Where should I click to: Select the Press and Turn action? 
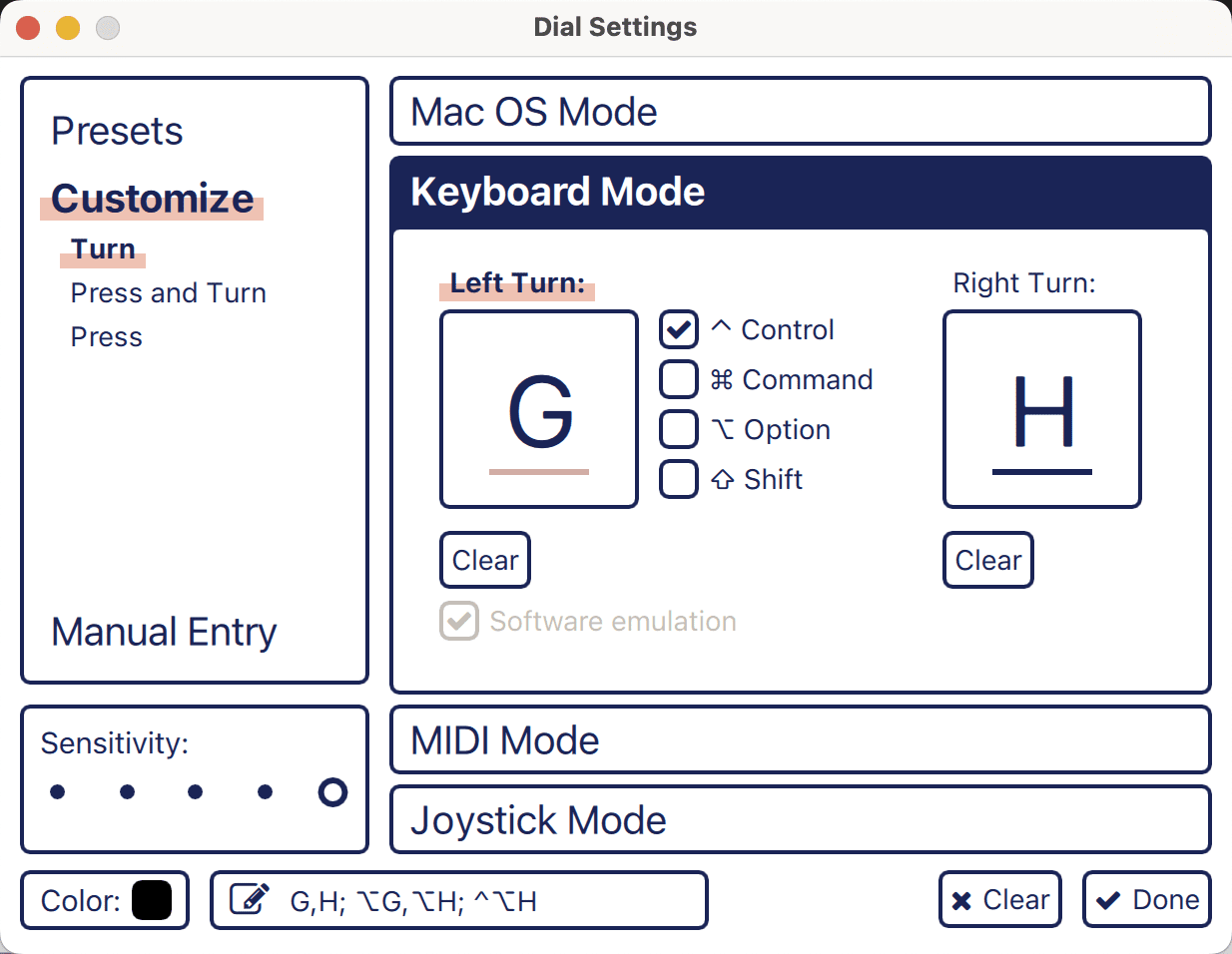(x=169, y=292)
